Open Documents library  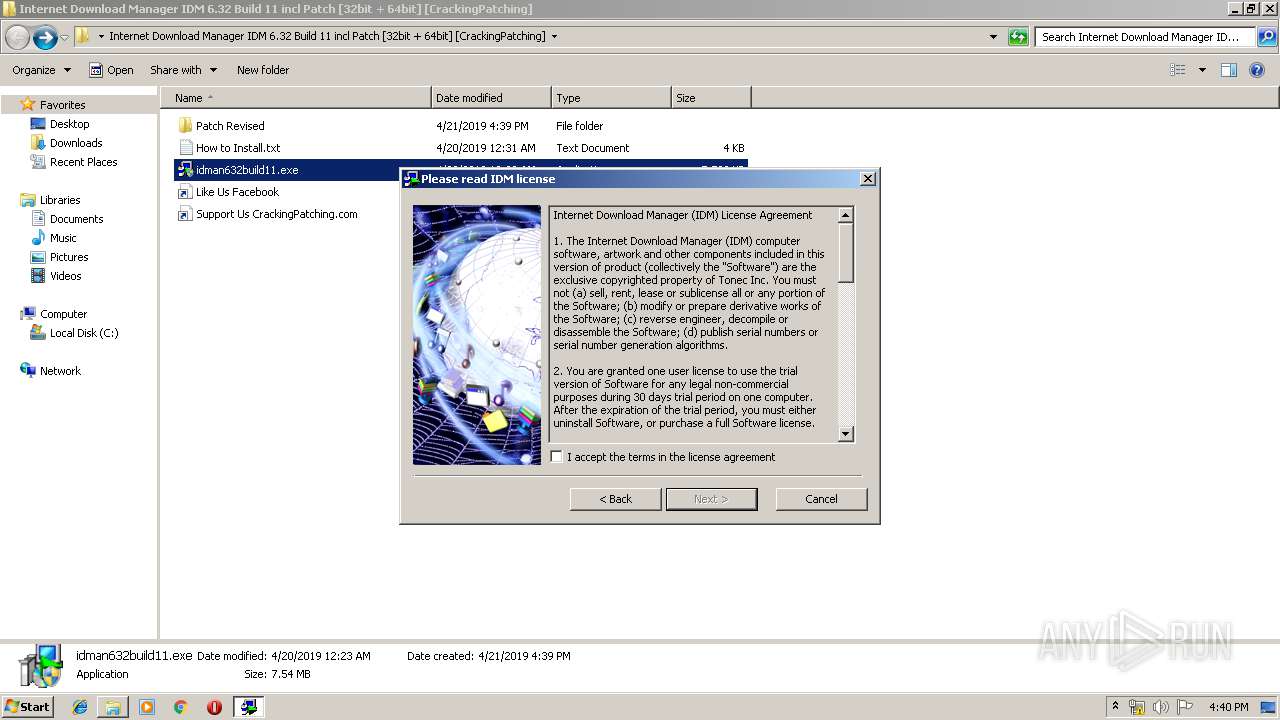pos(76,219)
